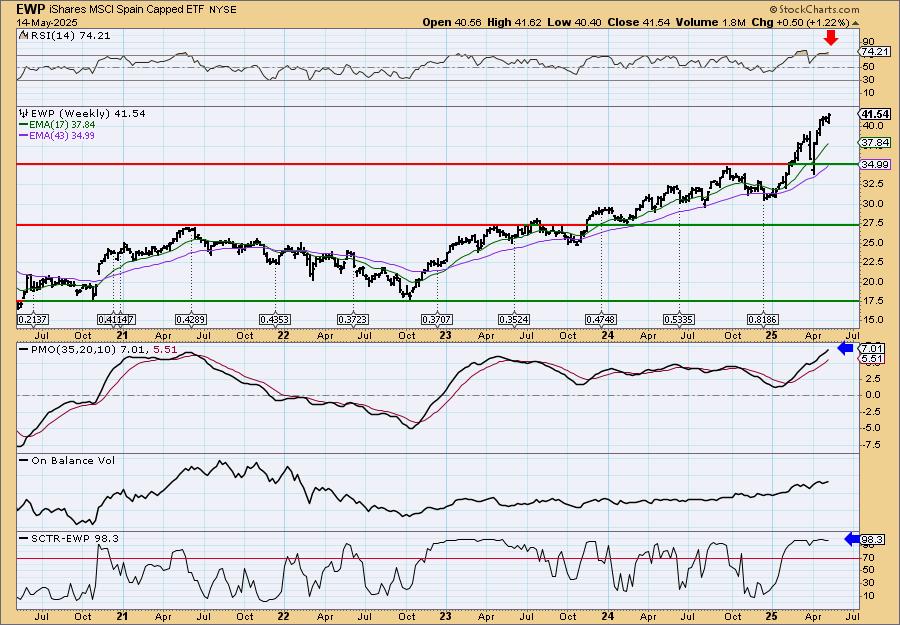Click the Chg +0.50 (+1.22%) value
This screenshot has width=900, height=625.
point(800,22)
